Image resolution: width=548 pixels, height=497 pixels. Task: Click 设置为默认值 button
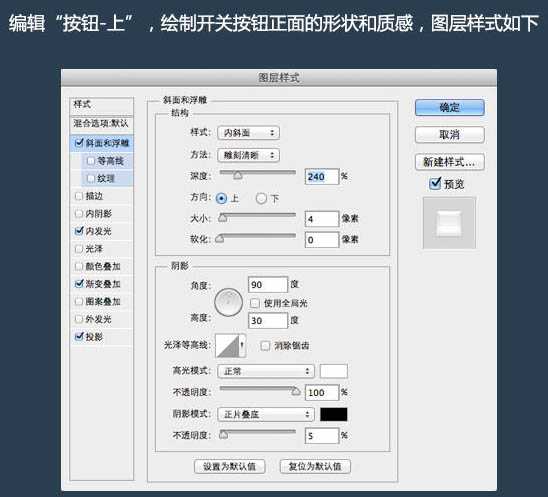[230, 466]
